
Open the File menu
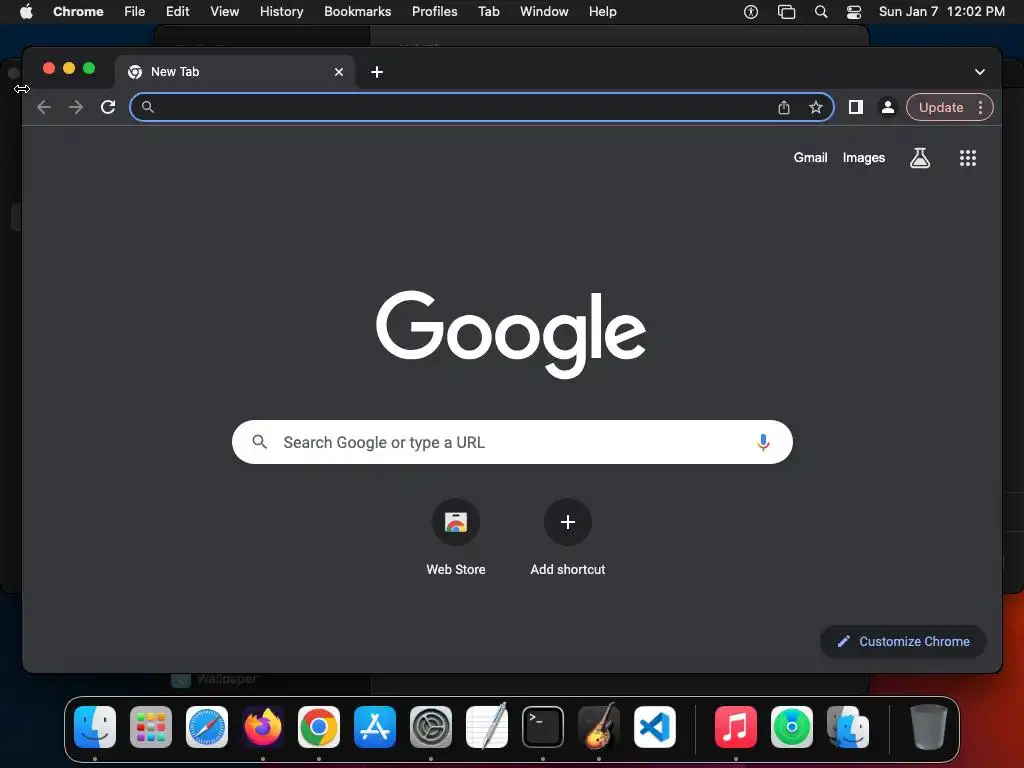tap(135, 12)
